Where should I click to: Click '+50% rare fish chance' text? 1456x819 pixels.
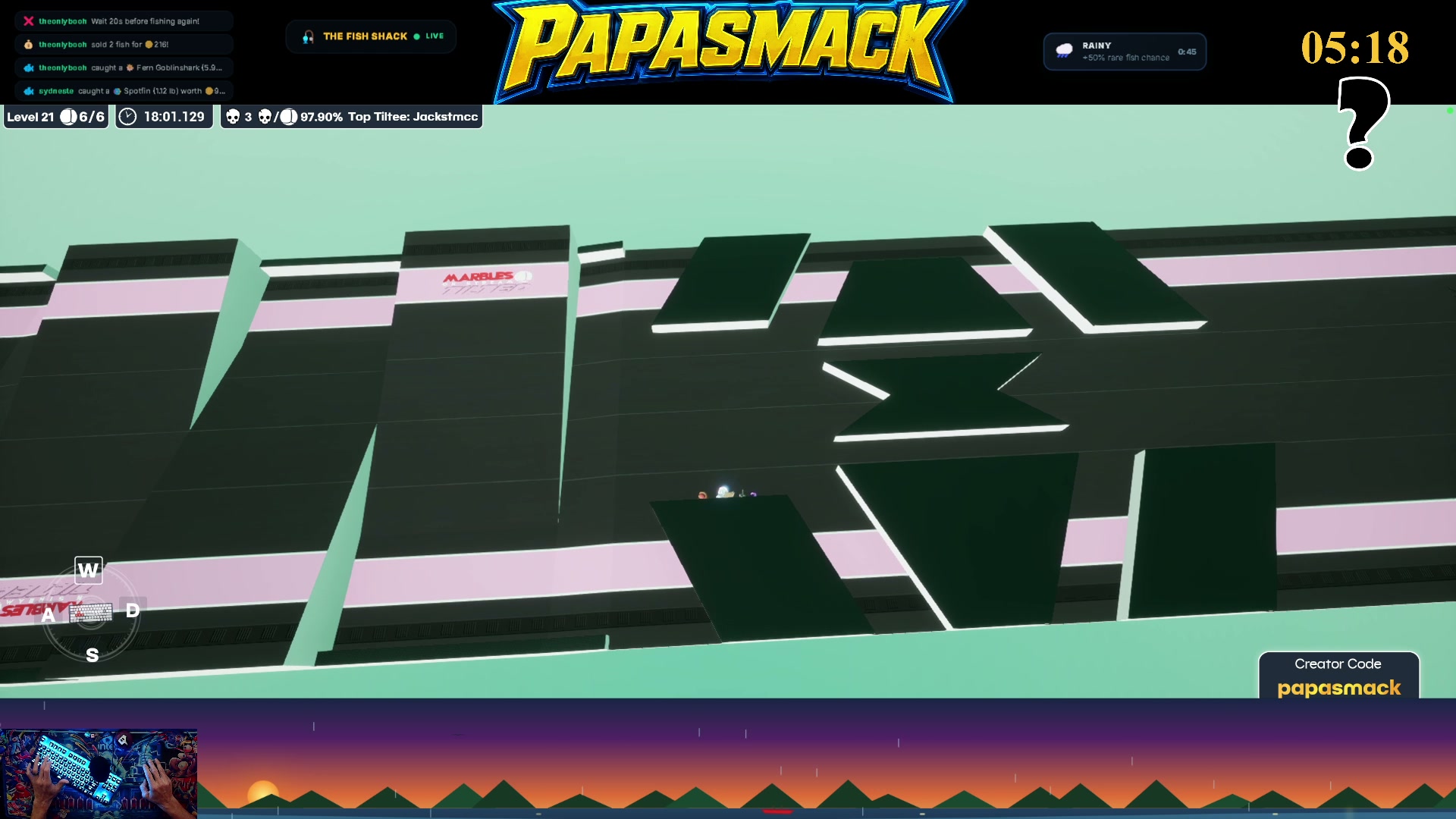click(x=1126, y=58)
